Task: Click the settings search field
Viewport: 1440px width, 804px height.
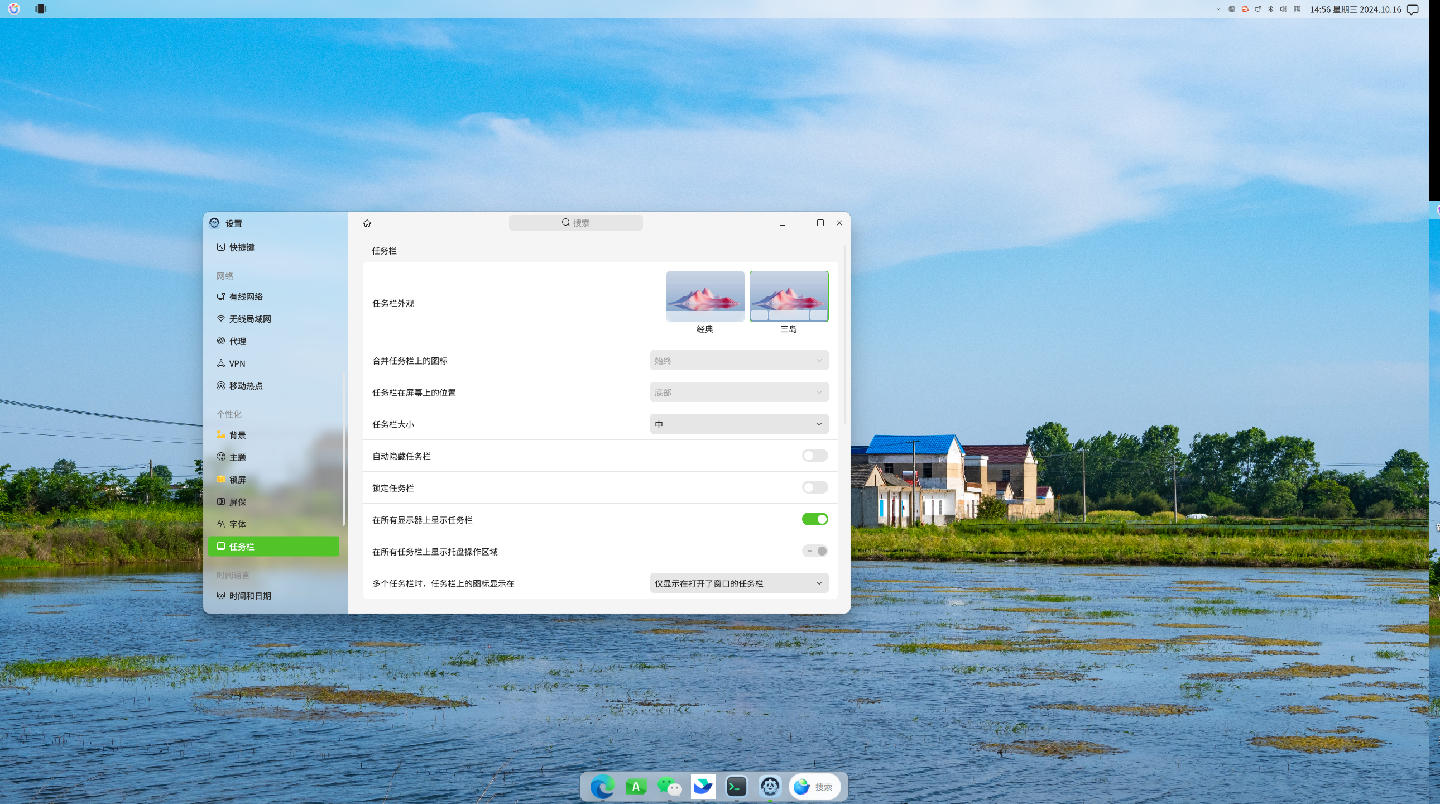Action: coord(576,223)
